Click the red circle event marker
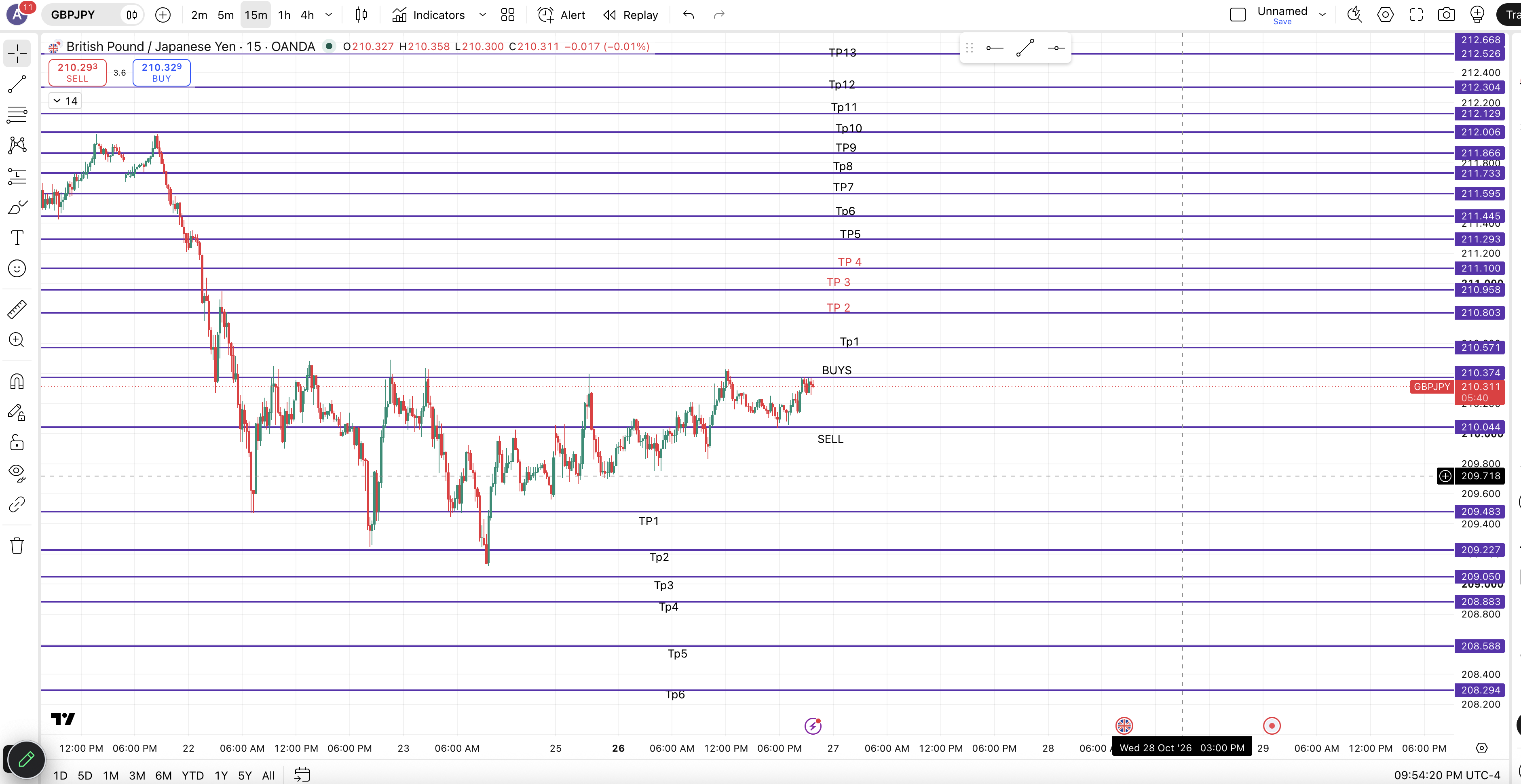1521x784 pixels. (x=1272, y=725)
